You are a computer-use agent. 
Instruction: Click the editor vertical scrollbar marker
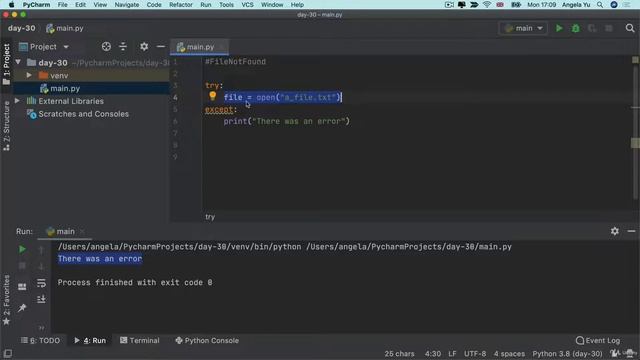[x=635, y=142]
